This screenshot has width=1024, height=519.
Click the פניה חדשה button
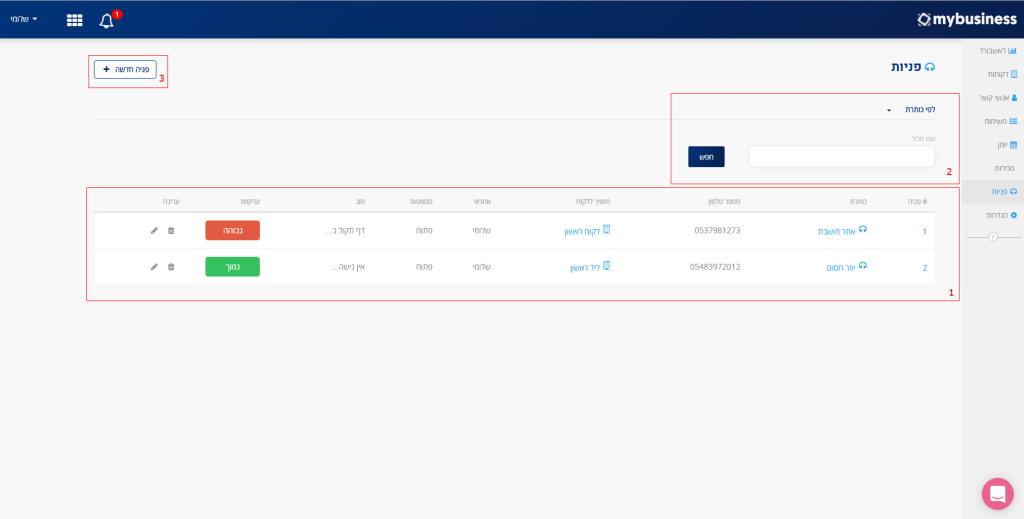[x=125, y=69]
